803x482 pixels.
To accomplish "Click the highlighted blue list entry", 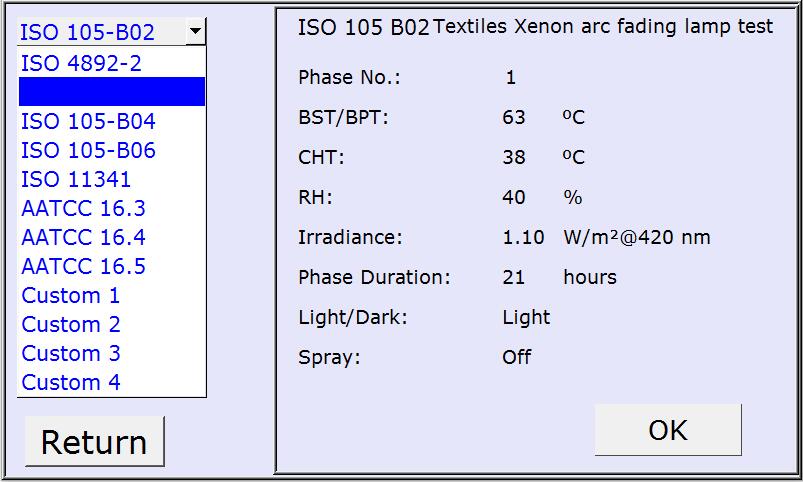I will [112, 92].
